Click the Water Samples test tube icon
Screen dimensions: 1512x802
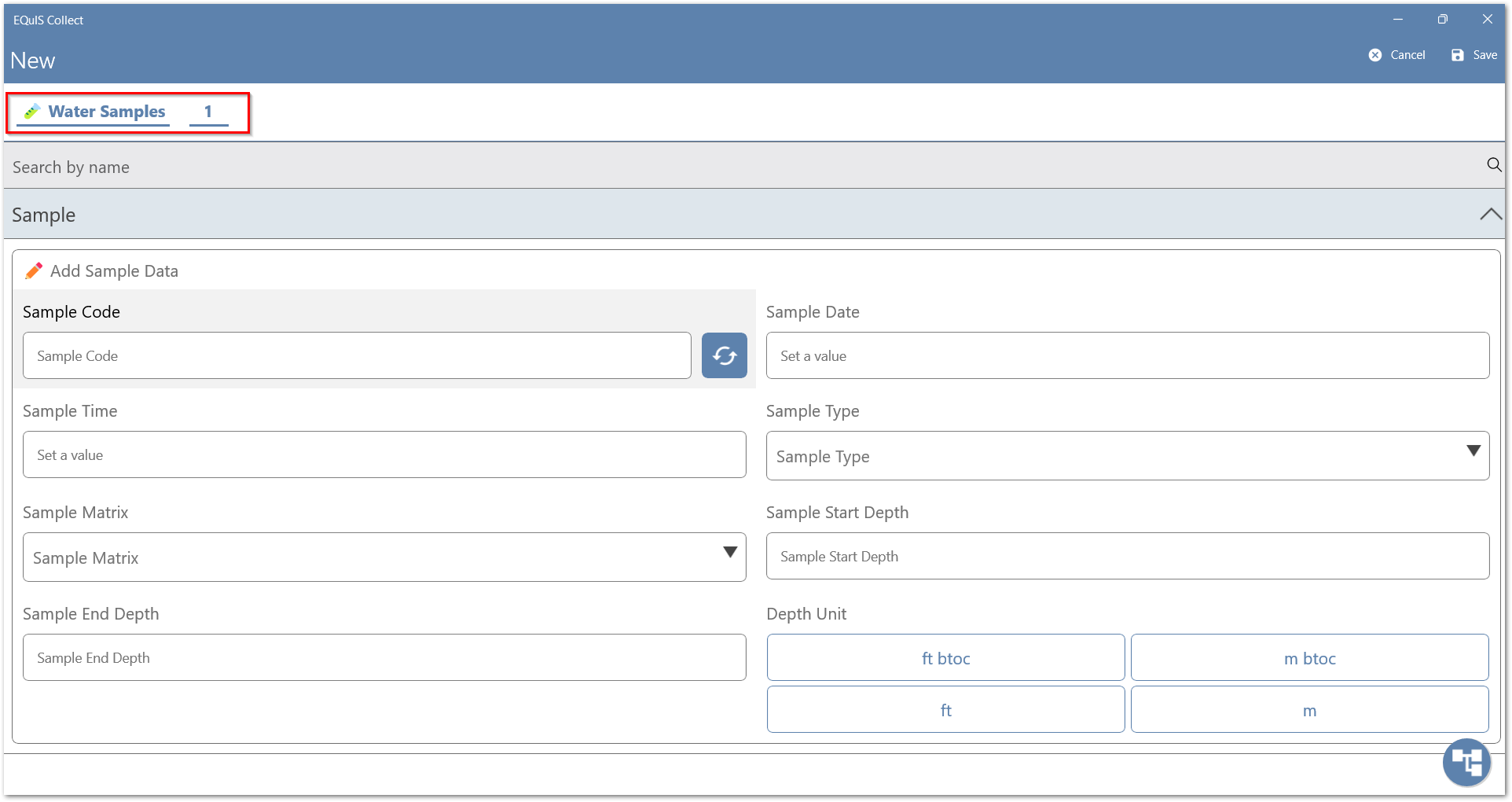tap(32, 112)
